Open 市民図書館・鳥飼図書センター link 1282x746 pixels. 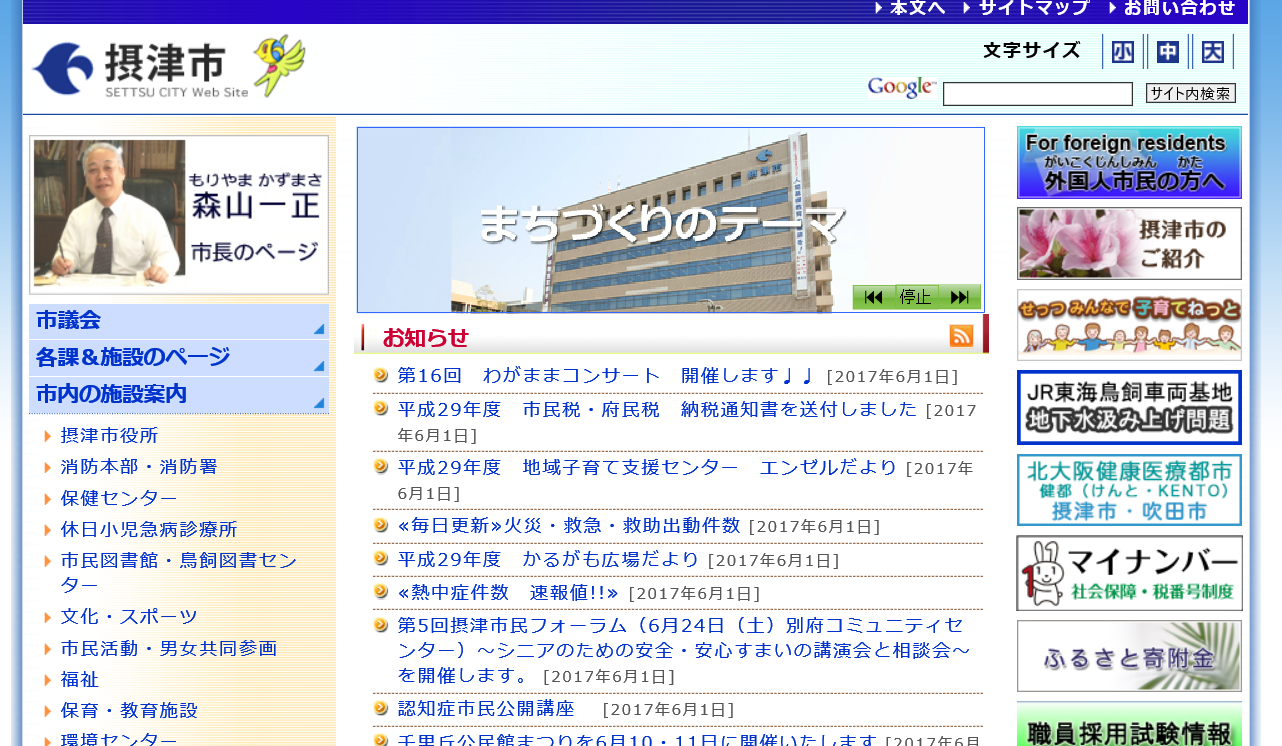(179, 572)
